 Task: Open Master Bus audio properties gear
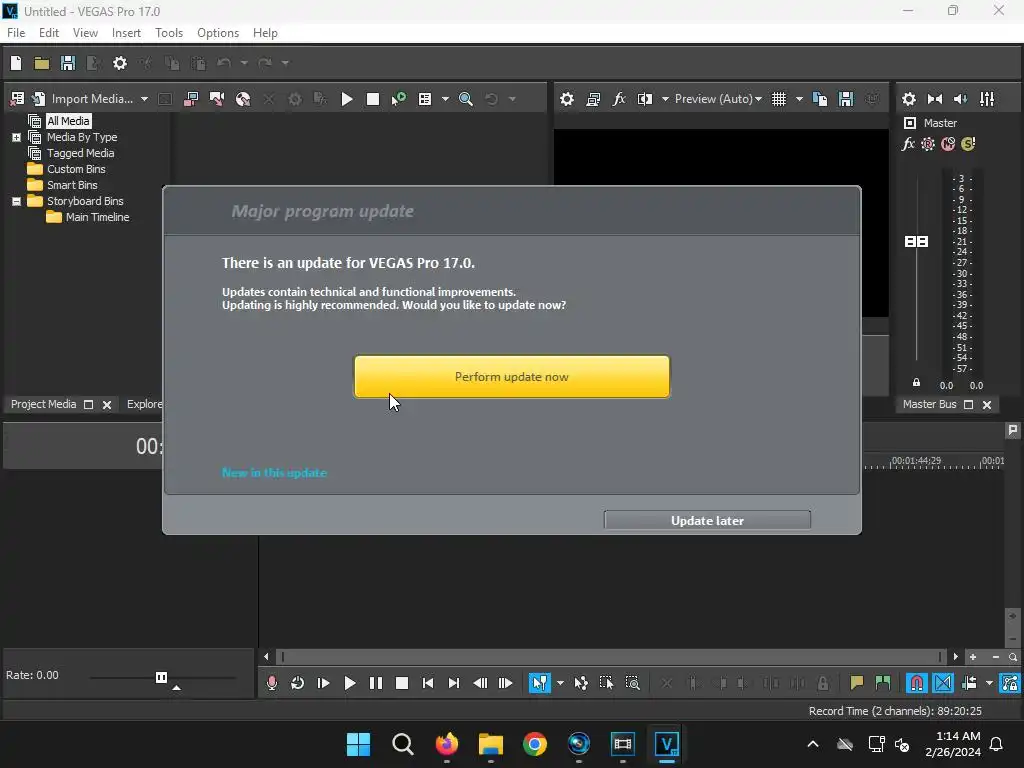(908, 99)
